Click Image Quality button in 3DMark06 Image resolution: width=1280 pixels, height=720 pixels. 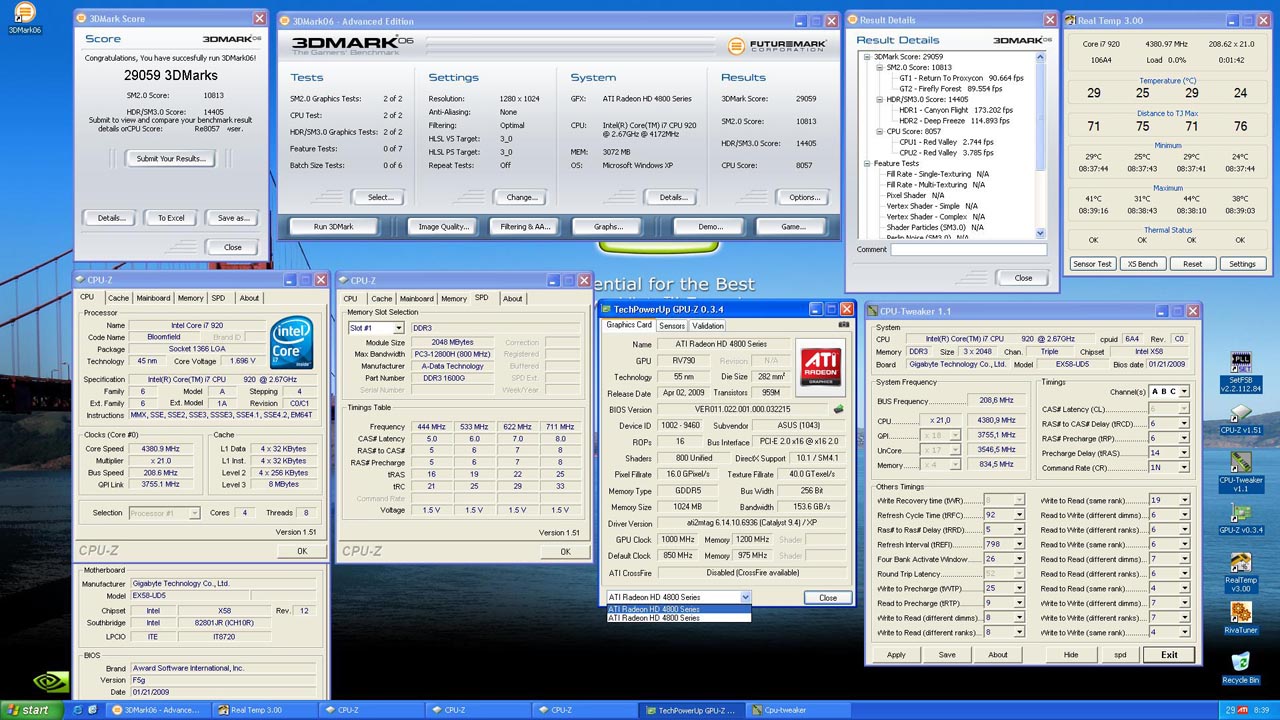click(x=443, y=227)
